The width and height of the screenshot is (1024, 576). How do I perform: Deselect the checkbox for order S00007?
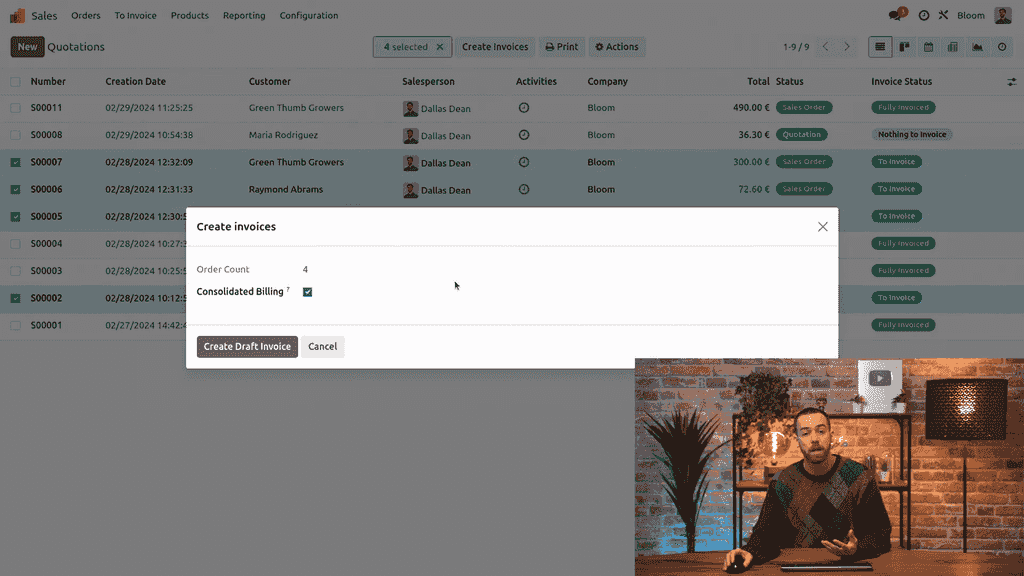(15, 162)
